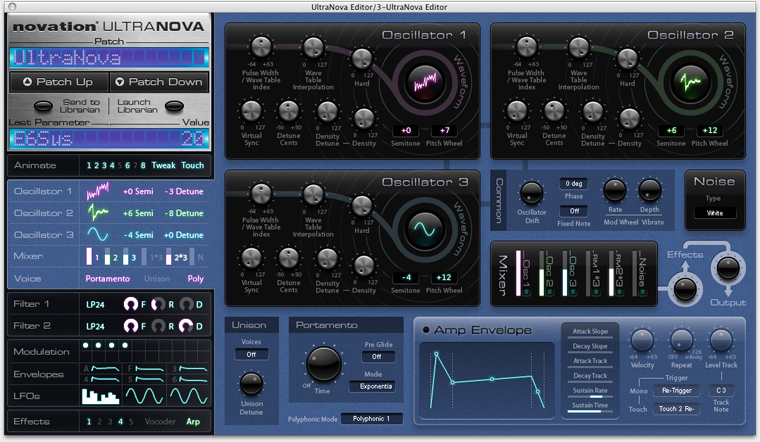
Task: Click the Portamento Time knob
Action: (x=323, y=364)
